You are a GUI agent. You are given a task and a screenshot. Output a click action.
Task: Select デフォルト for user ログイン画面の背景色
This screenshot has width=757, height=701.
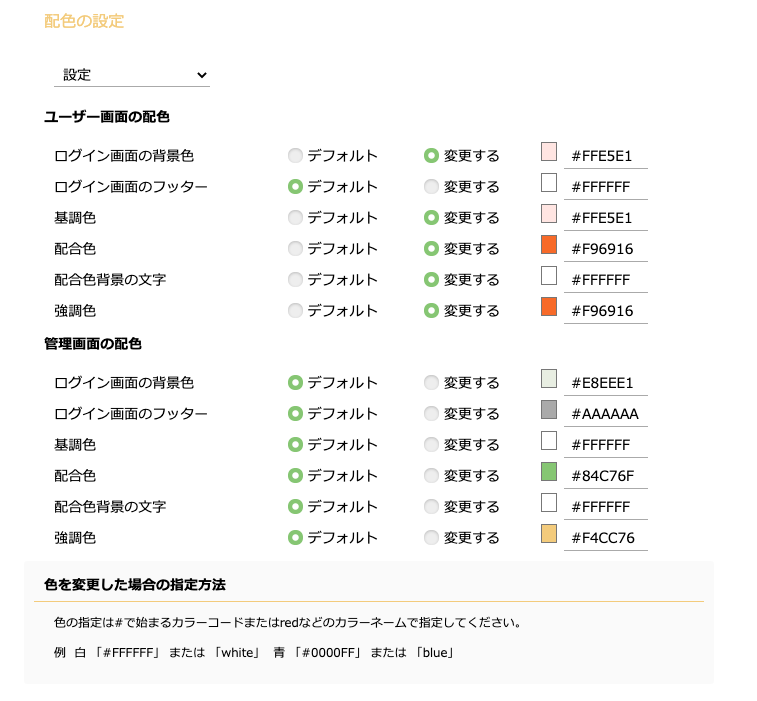(x=295, y=155)
